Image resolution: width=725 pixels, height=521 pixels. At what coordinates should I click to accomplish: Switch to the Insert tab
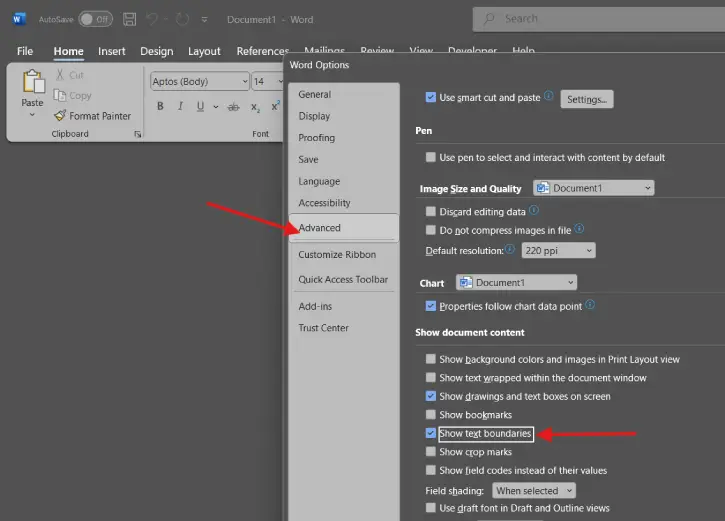click(111, 51)
